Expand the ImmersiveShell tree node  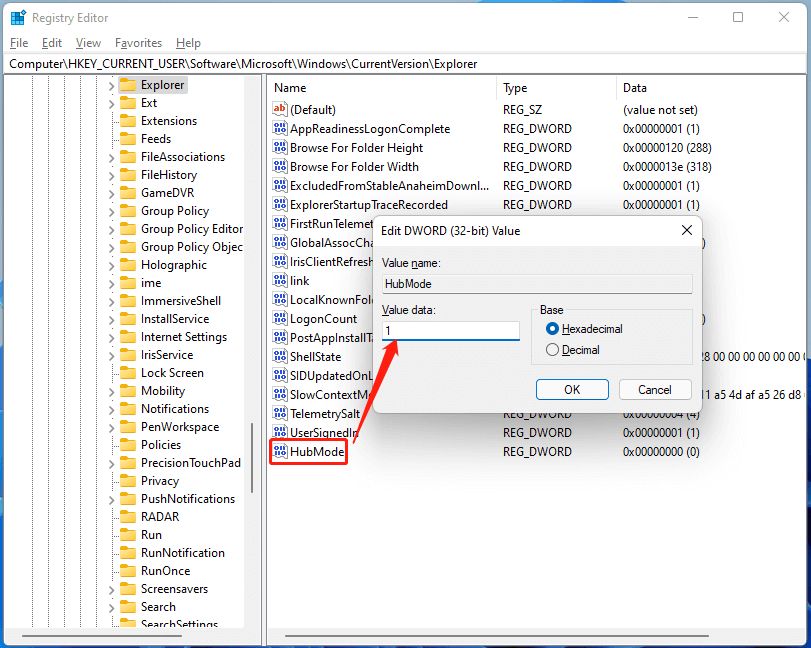(x=111, y=302)
